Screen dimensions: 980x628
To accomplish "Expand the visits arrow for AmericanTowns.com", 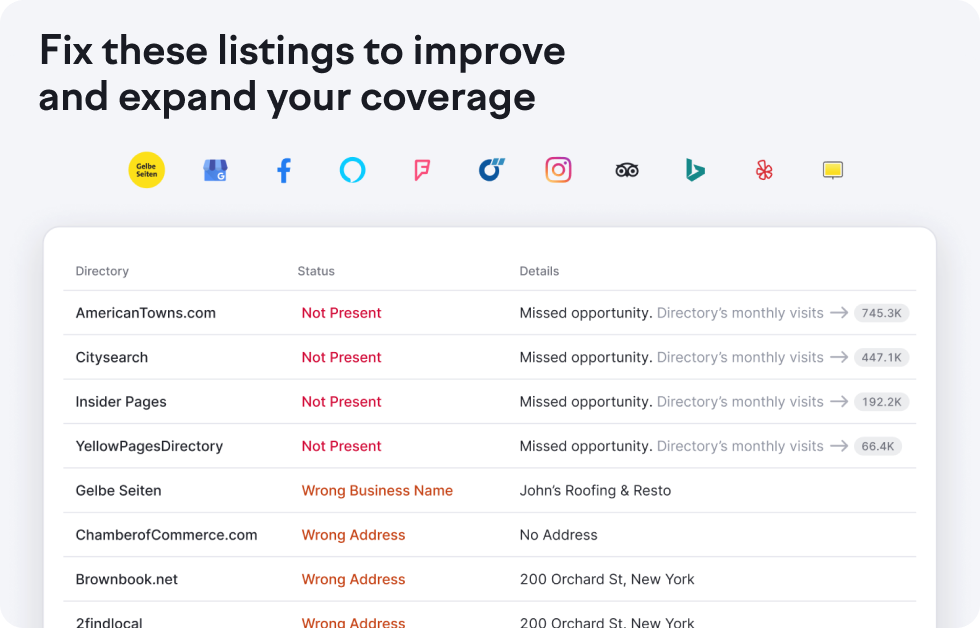I will [x=838, y=313].
